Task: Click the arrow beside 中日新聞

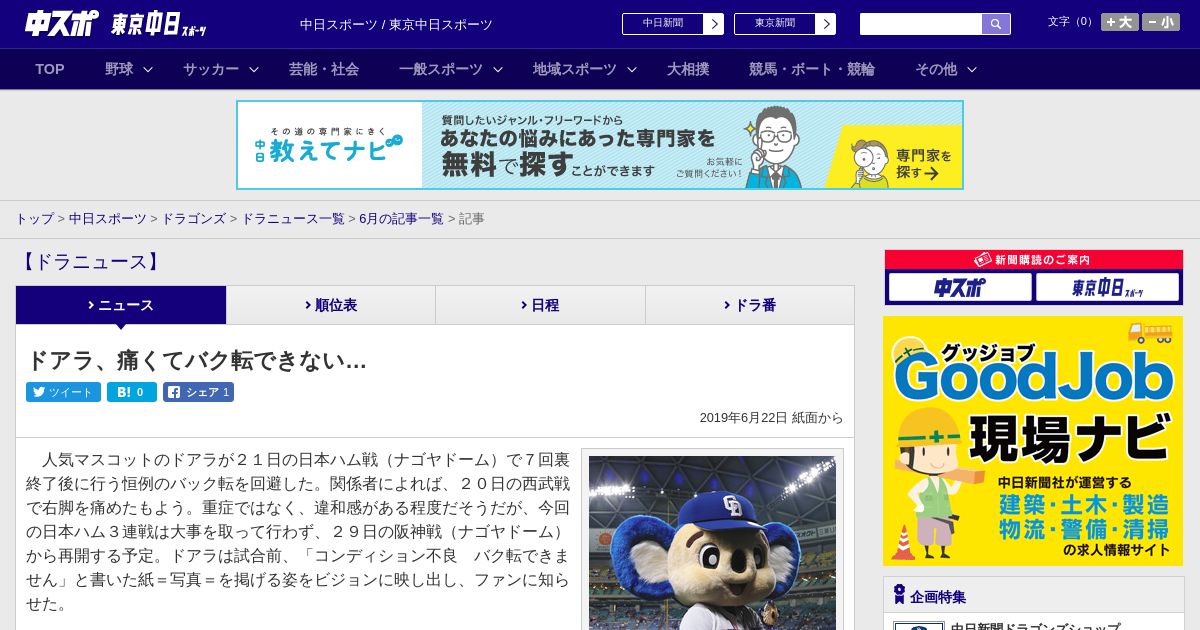Action: [x=714, y=24]
